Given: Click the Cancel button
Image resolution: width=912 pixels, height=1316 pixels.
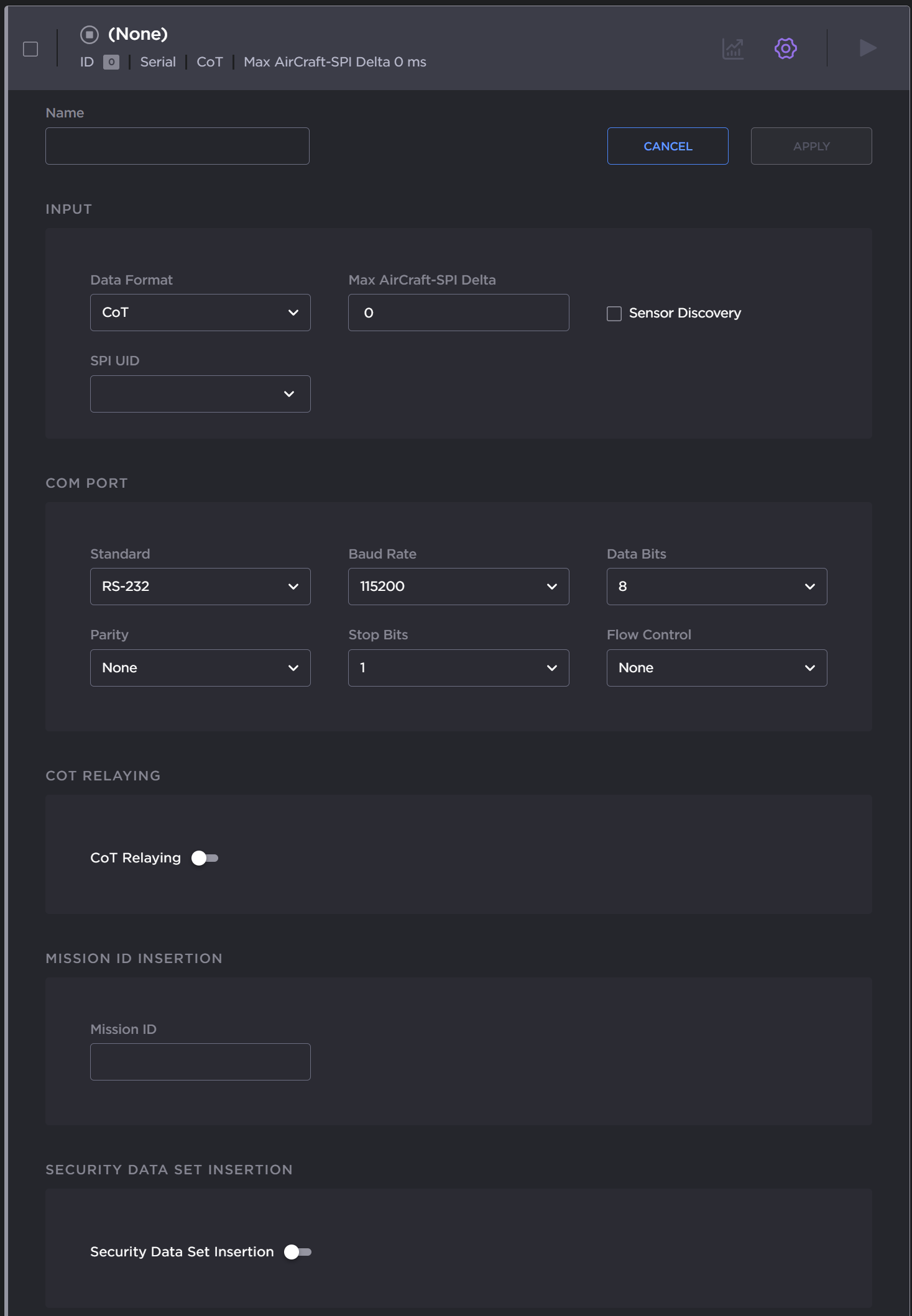Looking at the screenshot, I should pos(667,146).
